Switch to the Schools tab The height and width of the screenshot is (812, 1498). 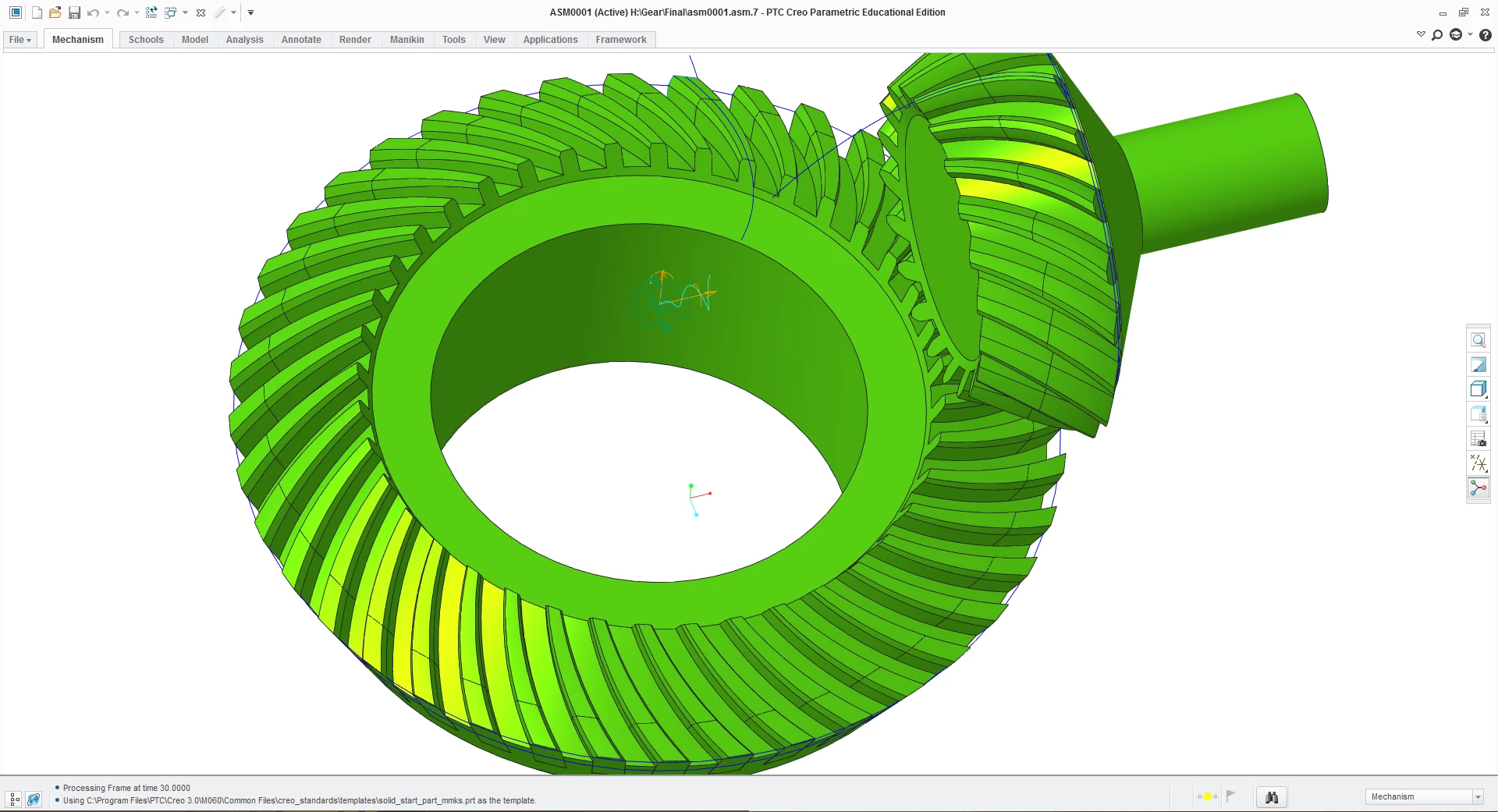[146, 40]
